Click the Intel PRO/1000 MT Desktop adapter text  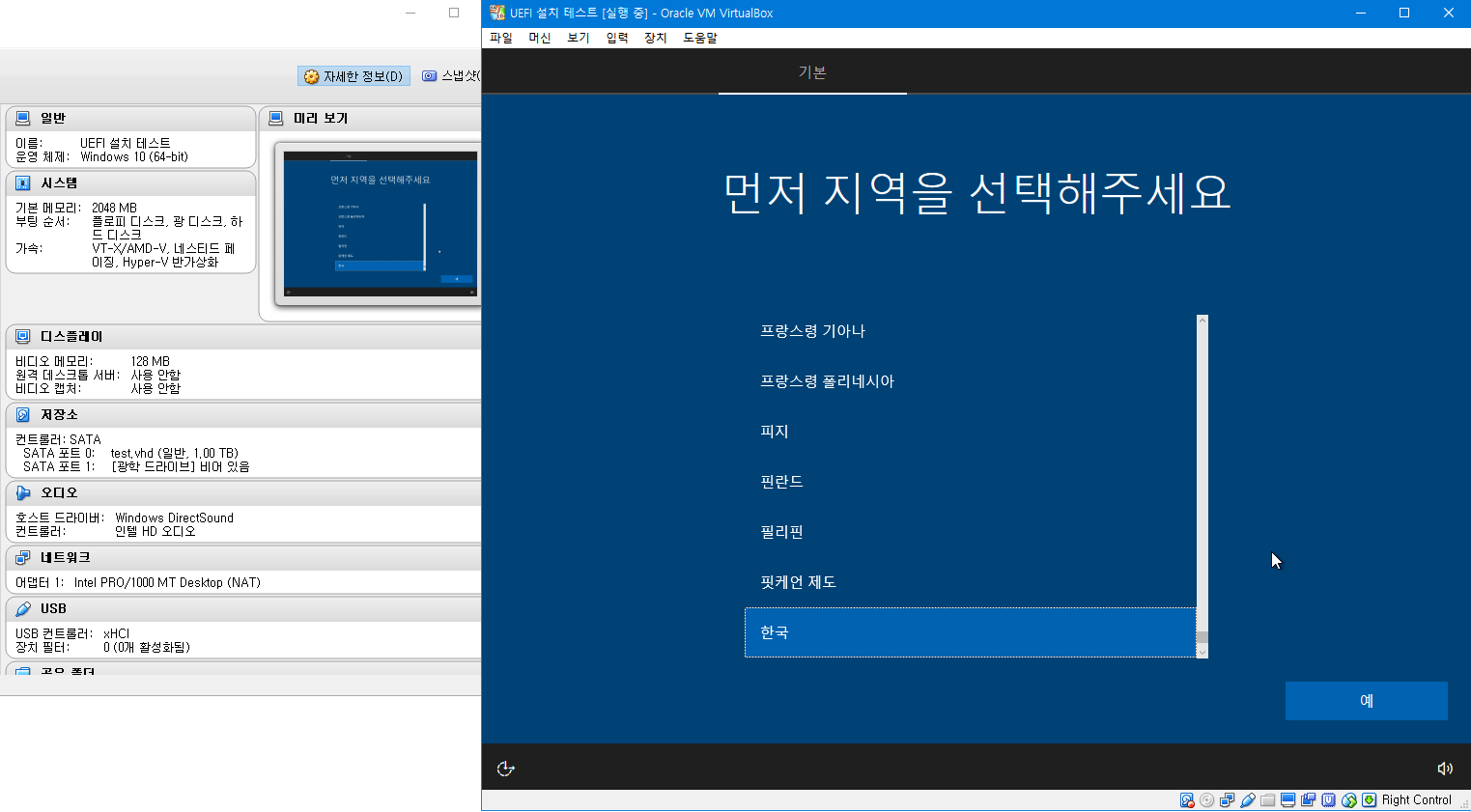167,582
